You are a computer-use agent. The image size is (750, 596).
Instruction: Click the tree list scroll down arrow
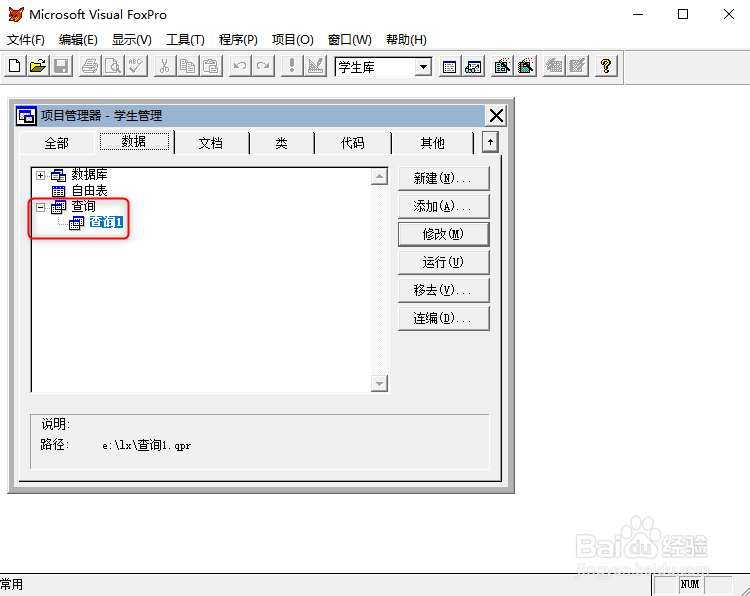tap(379, 383)
